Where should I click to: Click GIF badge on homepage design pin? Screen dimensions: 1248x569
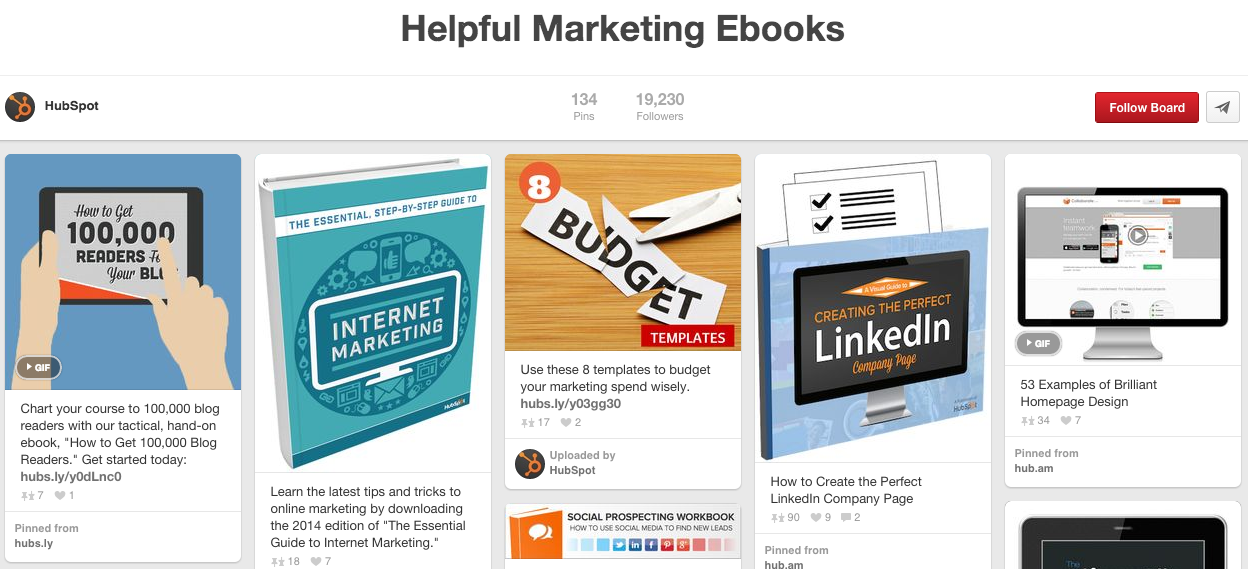pyautogui.click(x=1038, y=343)
